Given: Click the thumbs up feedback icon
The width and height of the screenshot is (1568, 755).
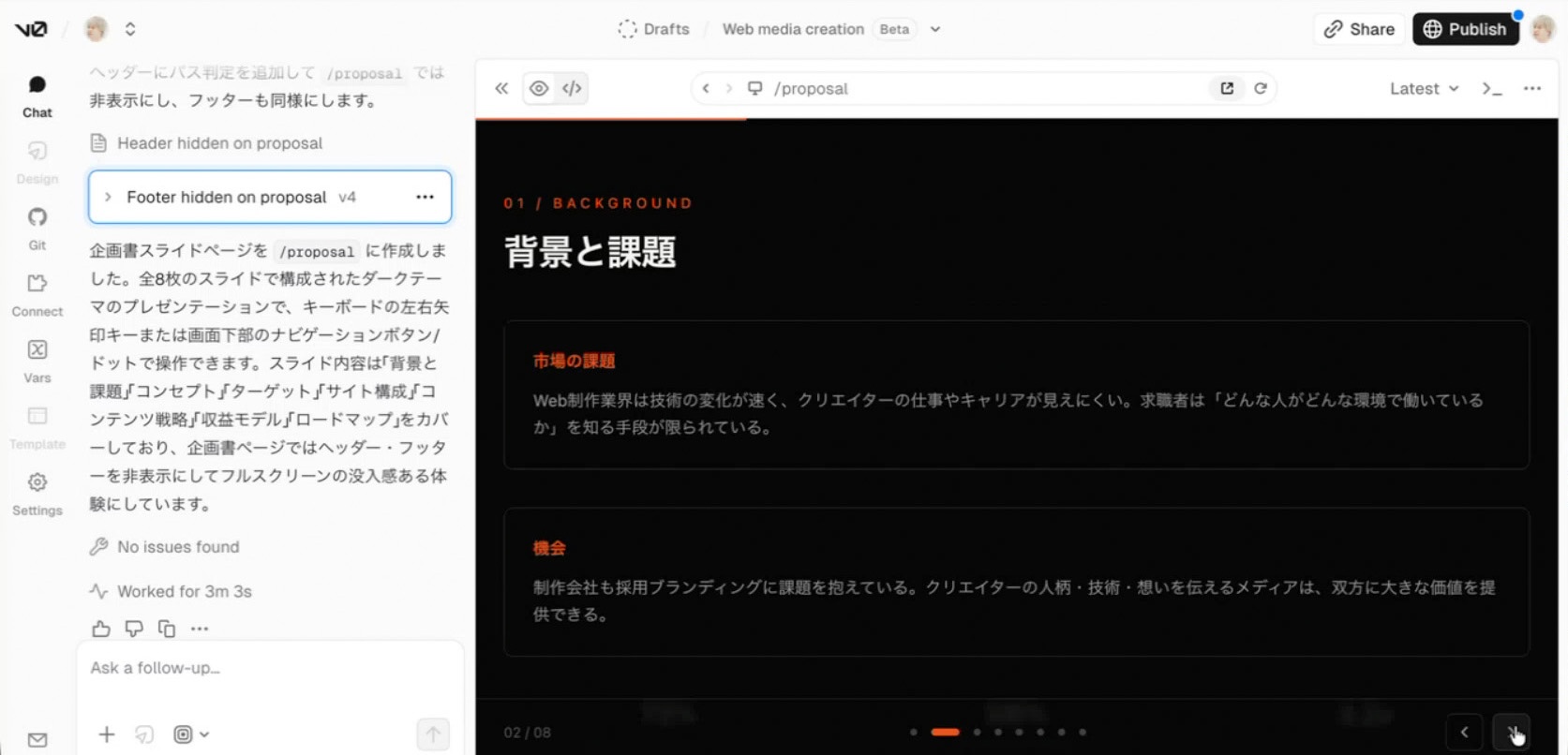Looking at the screenshot, I should 101,629.
